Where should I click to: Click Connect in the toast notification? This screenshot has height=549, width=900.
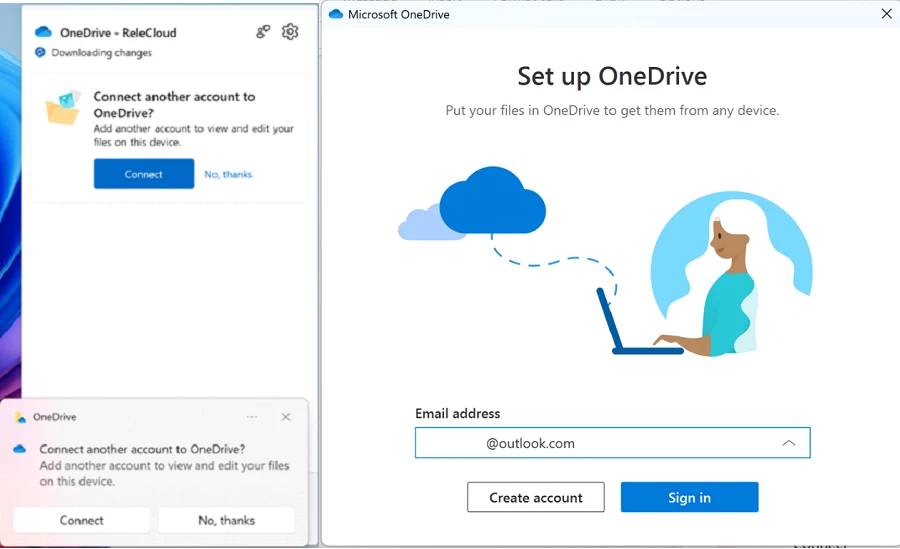point(82,520)
